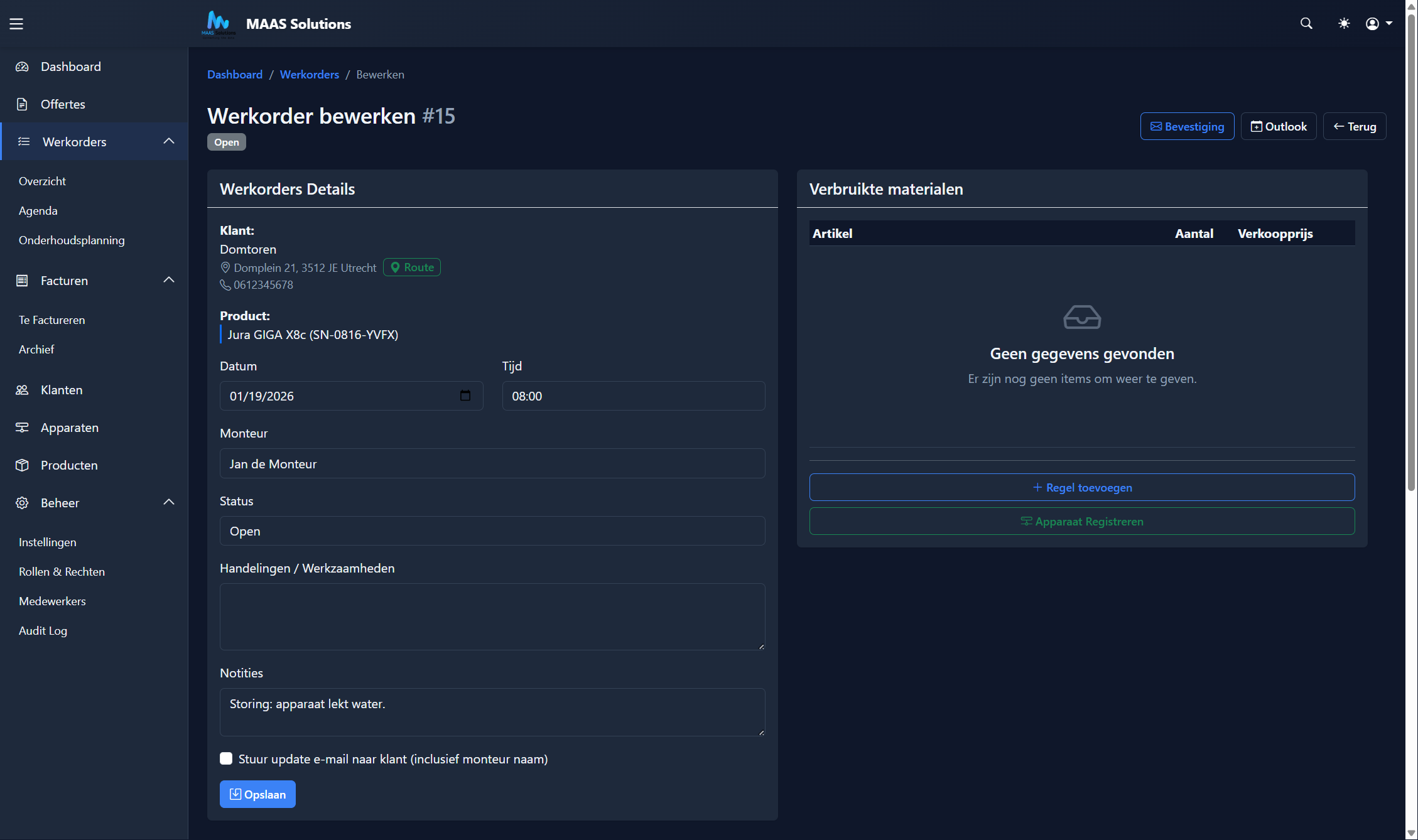Enable update e-mail to customer checkbox

pyautogui.click(x=226, y=758)
